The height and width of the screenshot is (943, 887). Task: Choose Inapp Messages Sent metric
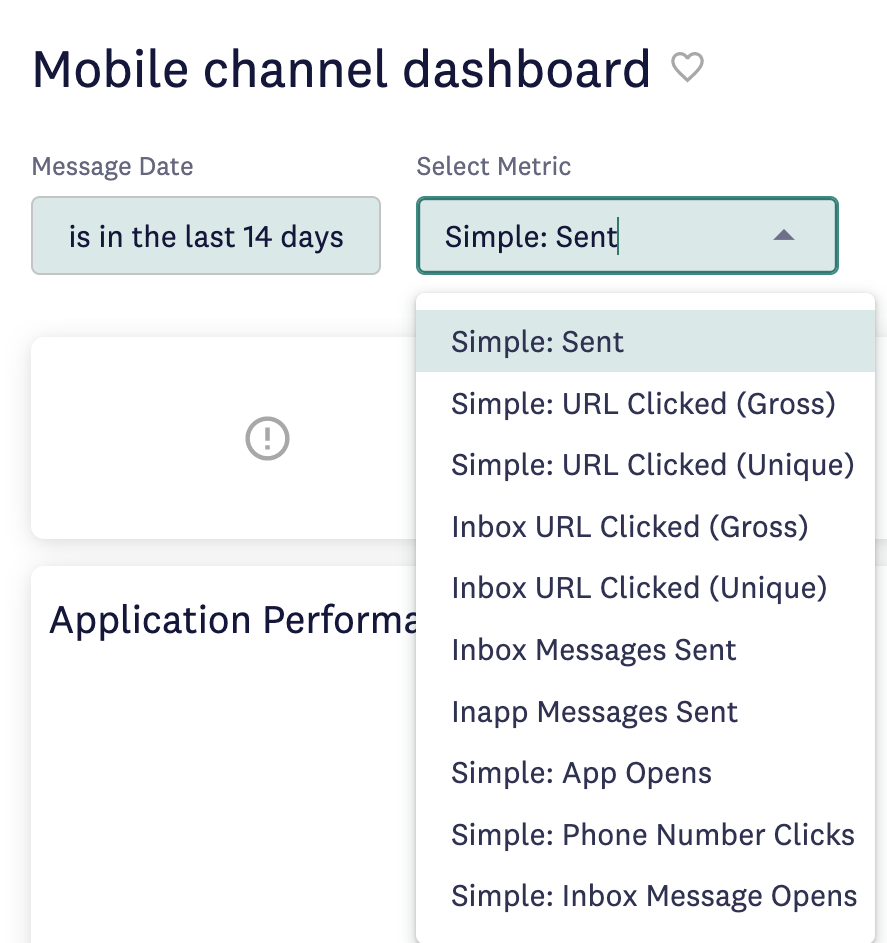(x=645, y=711)
